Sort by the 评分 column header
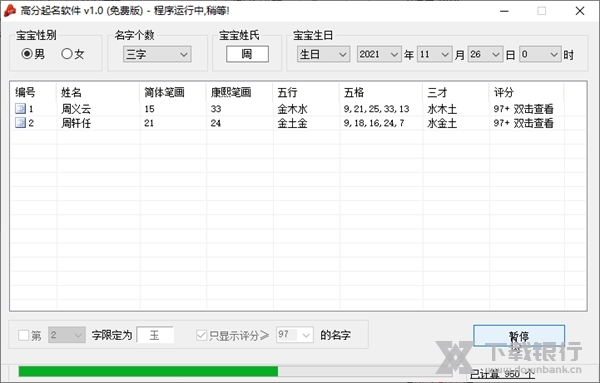This screenshot has height=383, width=600. (x=526, y=92)
